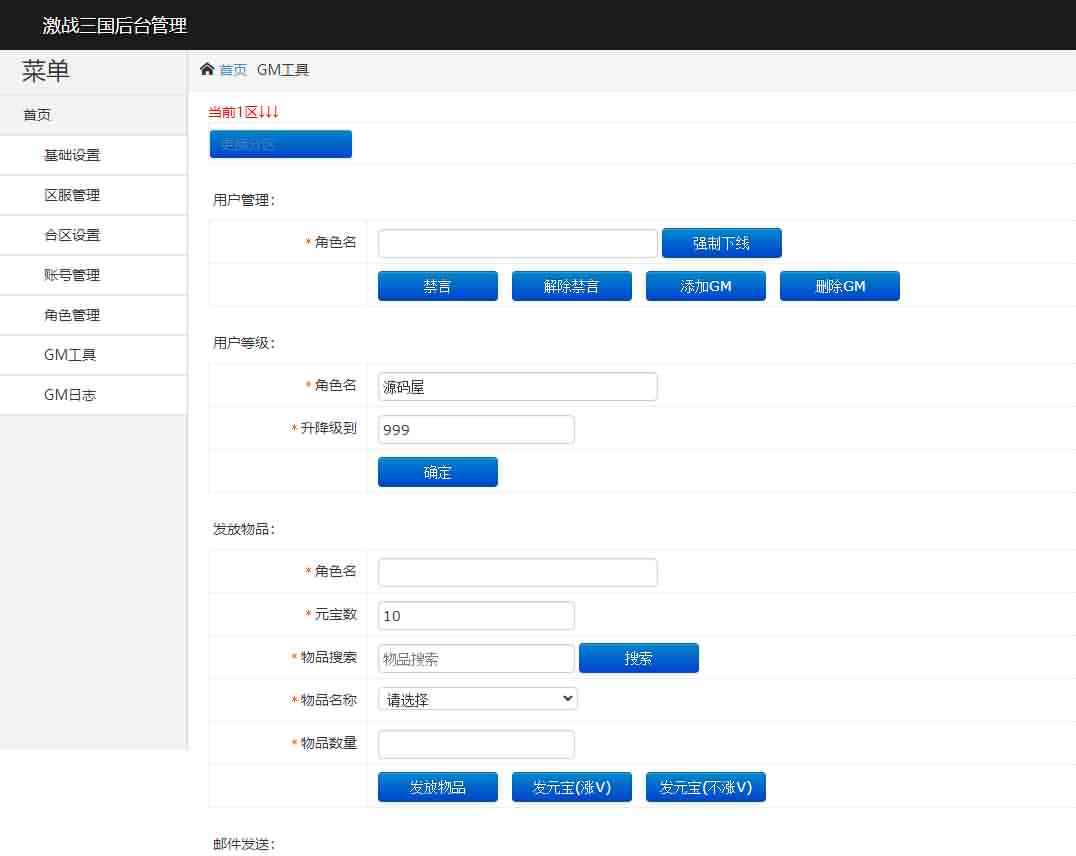The width and height of the screenshot is (1076, 856).
Task: Click the 更换分区 button
Action: coord(280,144)
